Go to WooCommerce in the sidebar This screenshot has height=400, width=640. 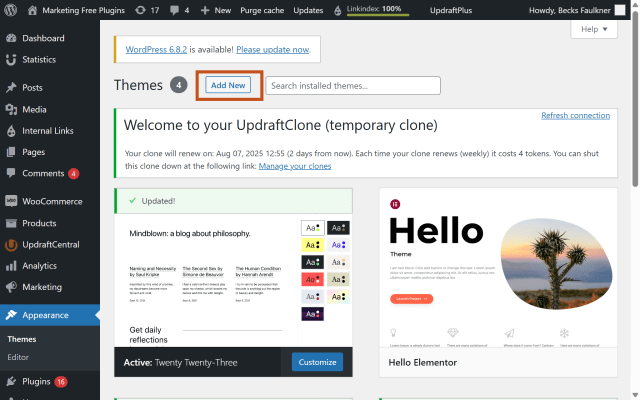pos(52,201)
